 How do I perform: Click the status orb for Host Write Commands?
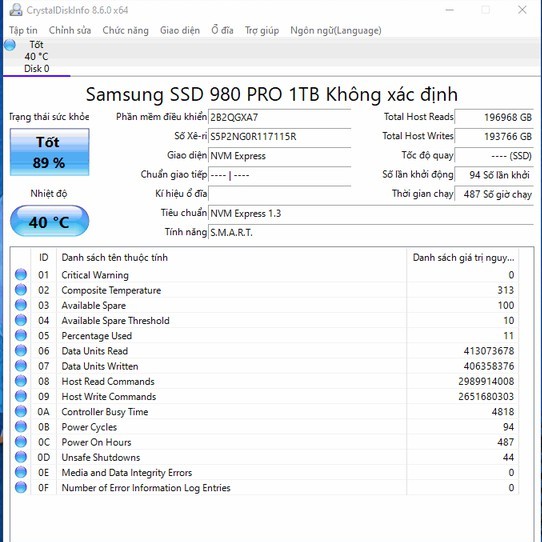[x=21, y=396]
